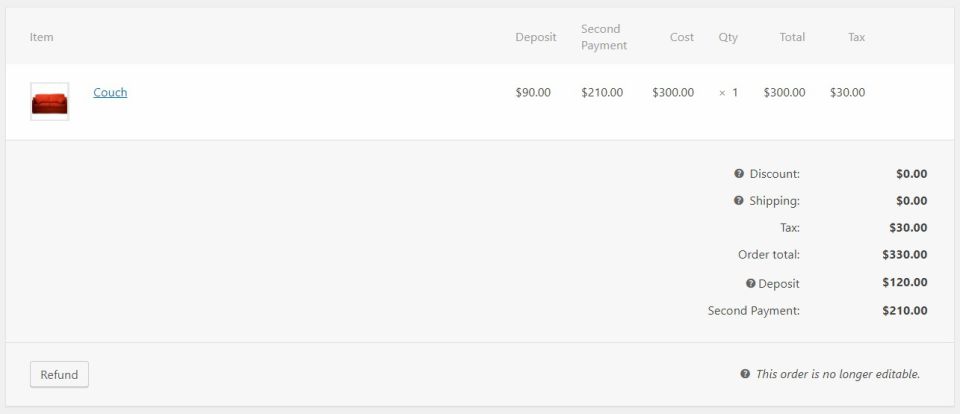Open the red couch product thumbnail
The image size is (960, 414).
coord(50,102)
